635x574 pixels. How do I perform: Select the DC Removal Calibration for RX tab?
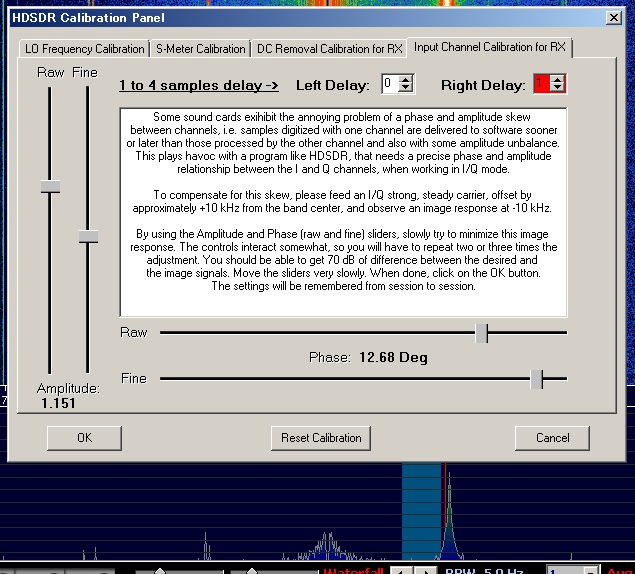click(x=329, y=49)
